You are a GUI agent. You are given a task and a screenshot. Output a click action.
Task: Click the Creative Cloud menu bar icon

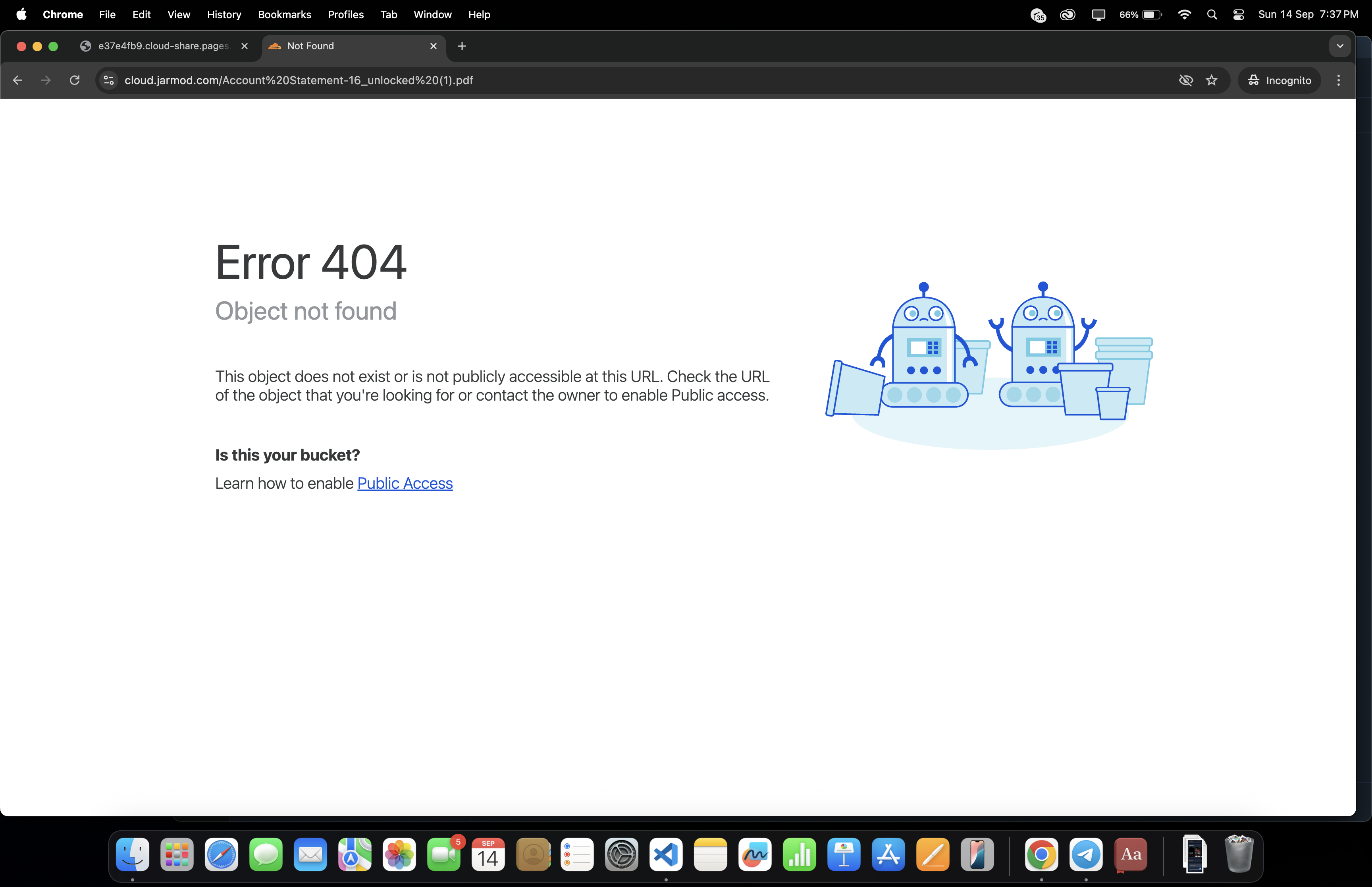[x=1068, y=14]
